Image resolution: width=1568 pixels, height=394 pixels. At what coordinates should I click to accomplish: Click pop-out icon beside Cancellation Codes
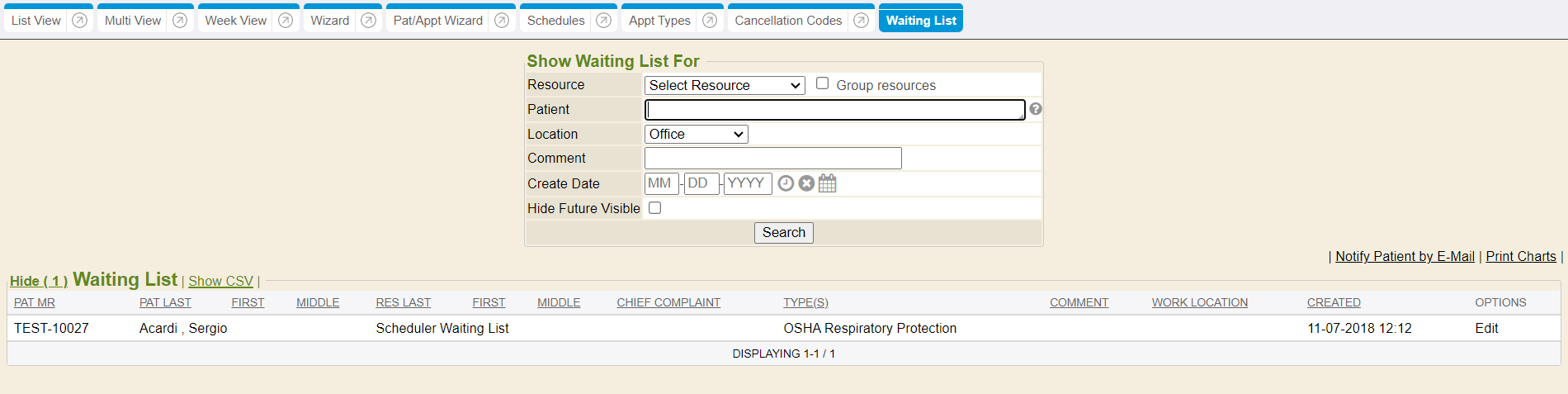coord(861,21)
